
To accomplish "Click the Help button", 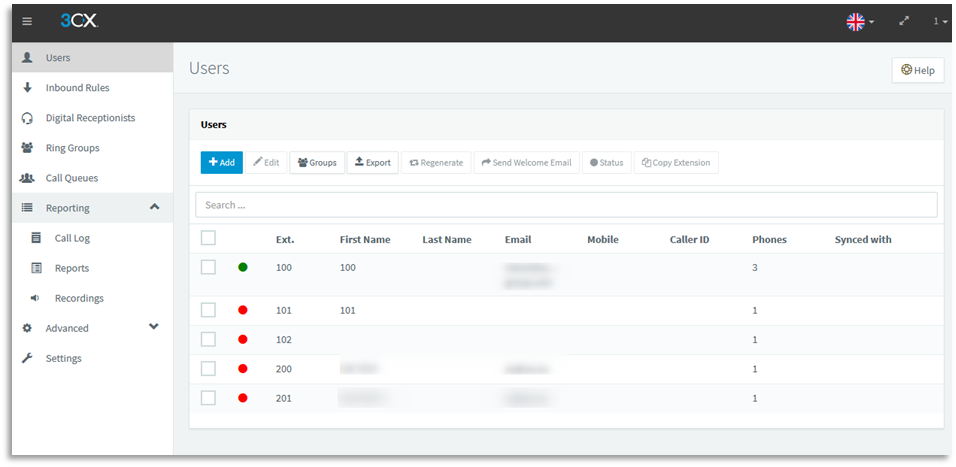I will (917, 70).
